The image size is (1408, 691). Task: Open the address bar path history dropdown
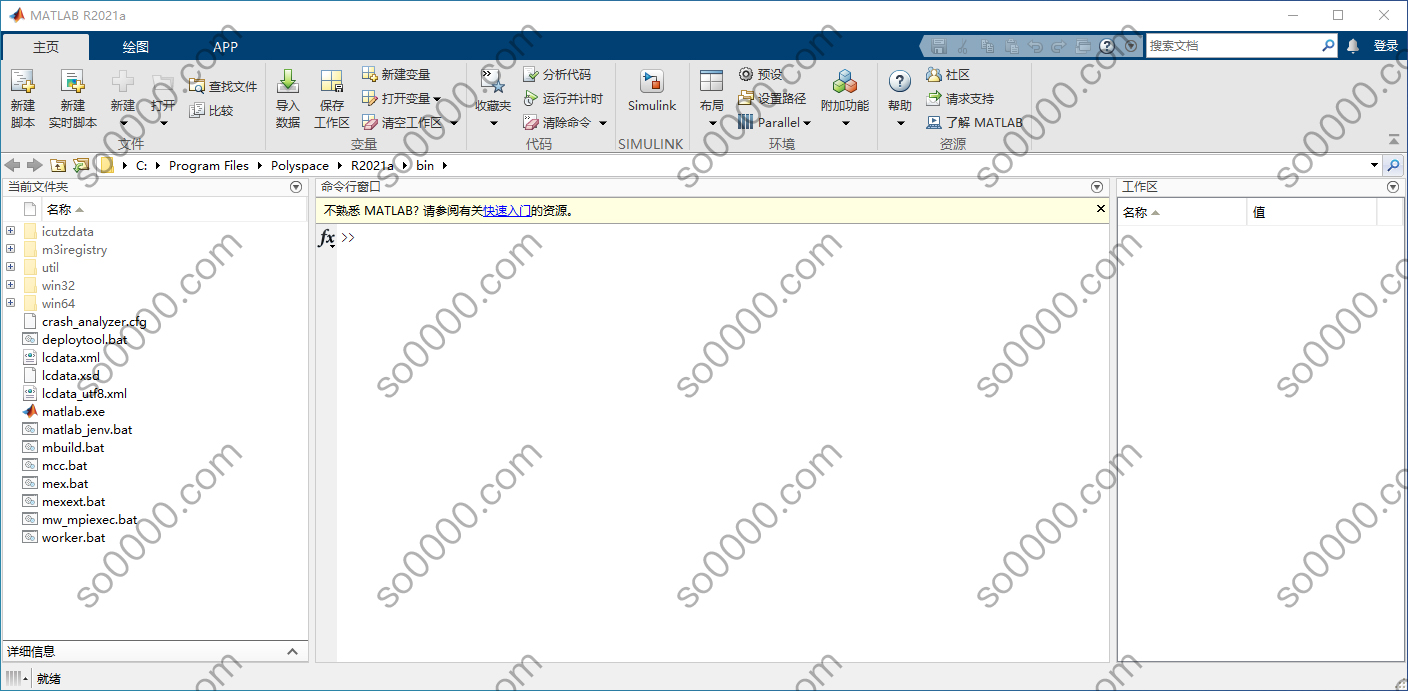point(1375,165)
